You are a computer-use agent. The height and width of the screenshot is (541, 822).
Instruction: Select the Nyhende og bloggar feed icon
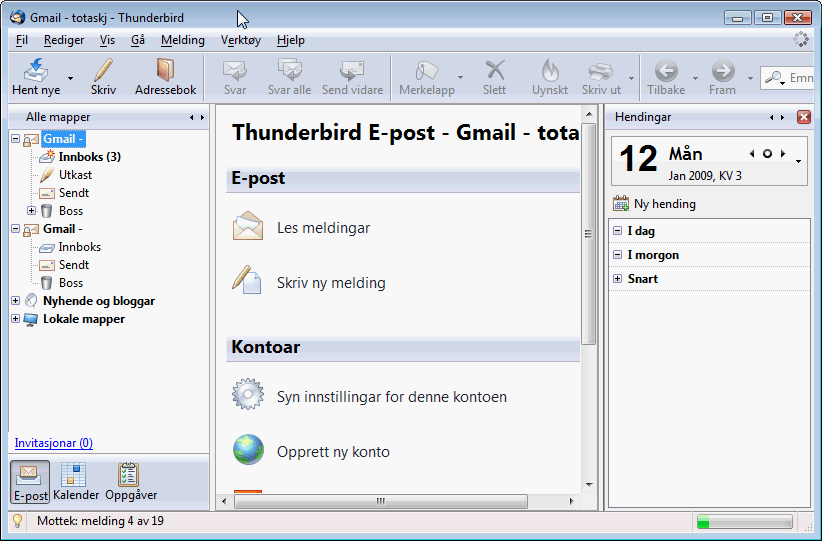coord(31,301)
